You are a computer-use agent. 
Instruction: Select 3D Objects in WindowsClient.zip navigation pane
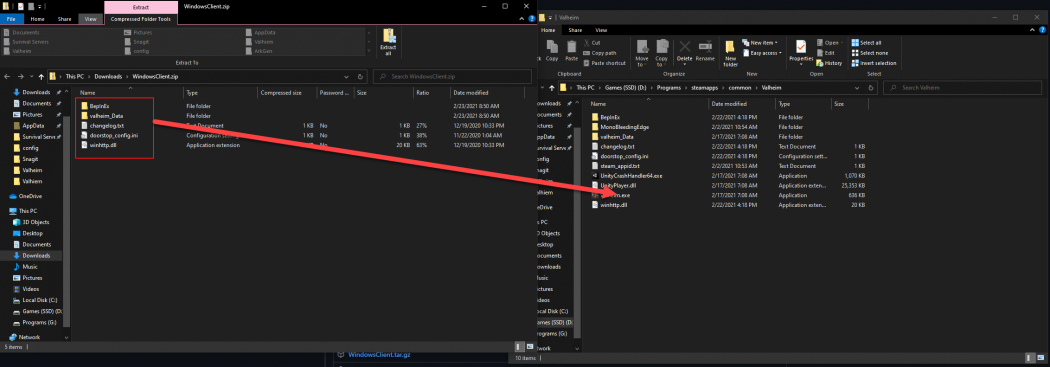click(x=31, y=222)
